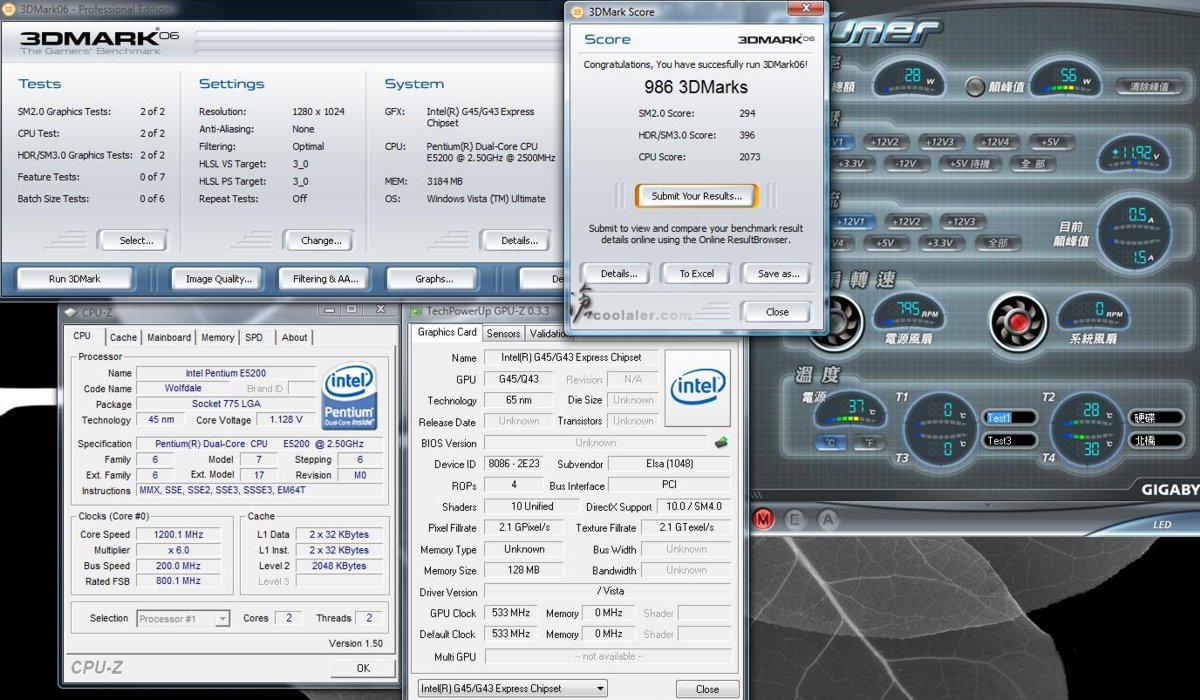Export the score with To Excel
The height and width of the screenshot is (700, 1200).
(x=697, y=274)
